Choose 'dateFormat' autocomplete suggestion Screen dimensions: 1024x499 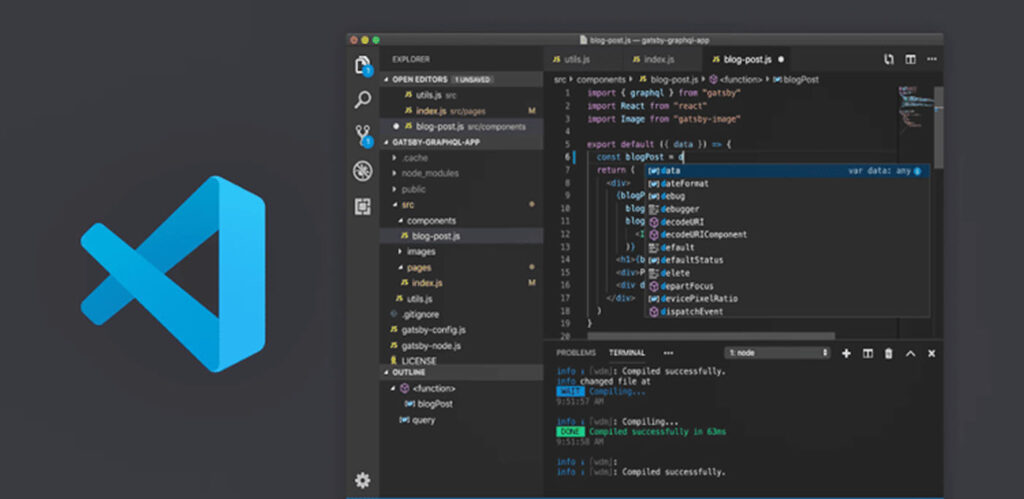point(787,184)
